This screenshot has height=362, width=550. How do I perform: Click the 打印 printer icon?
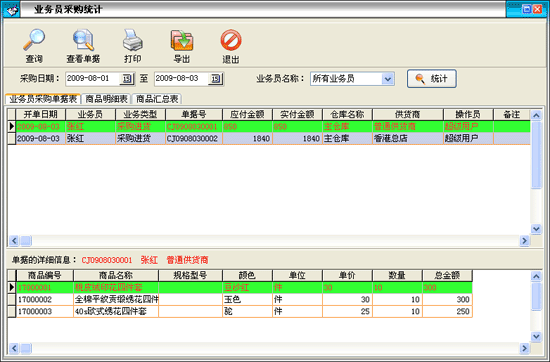pos(133,40)
